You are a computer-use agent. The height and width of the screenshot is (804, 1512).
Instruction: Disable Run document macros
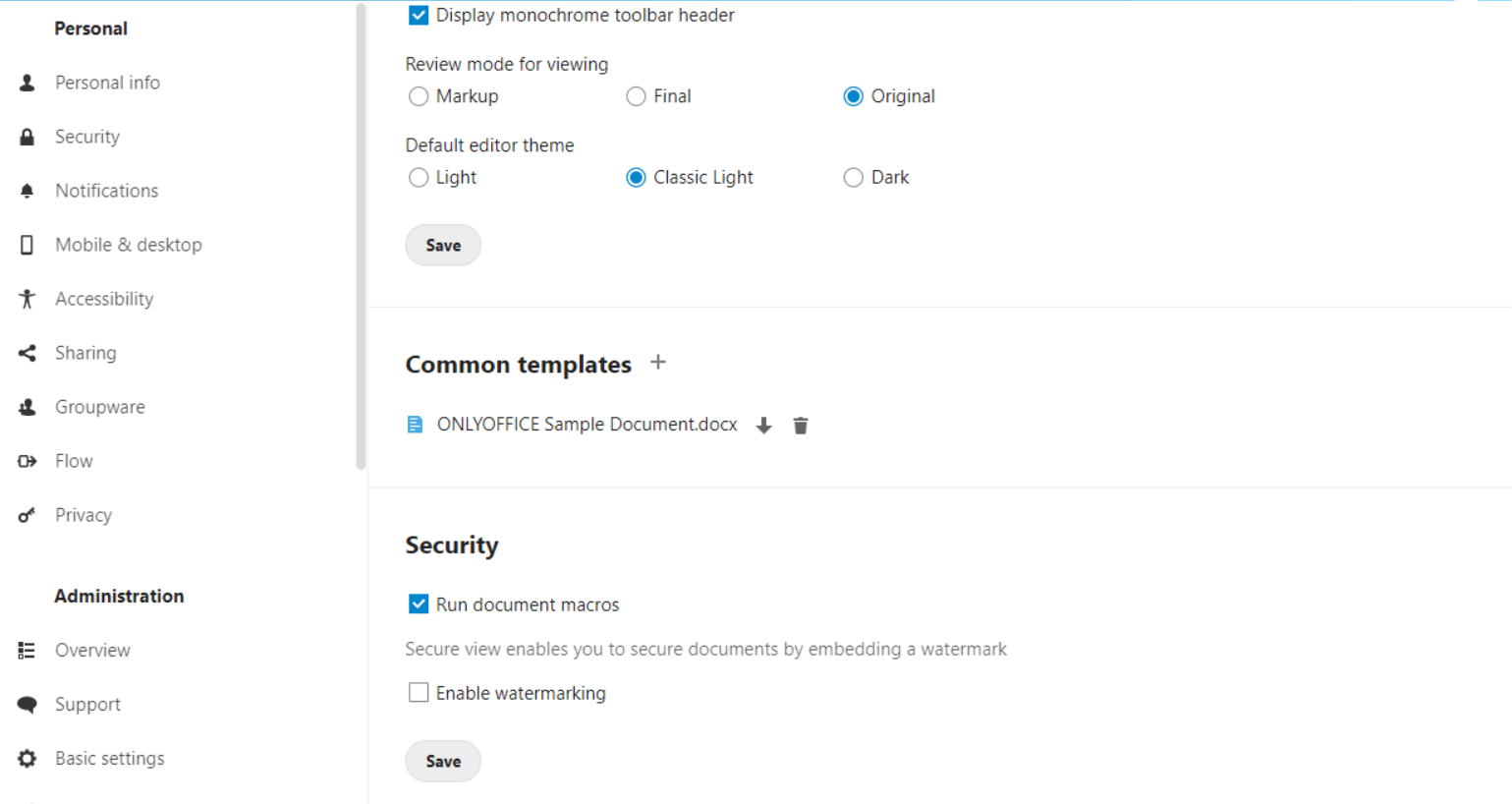(419, 603)
